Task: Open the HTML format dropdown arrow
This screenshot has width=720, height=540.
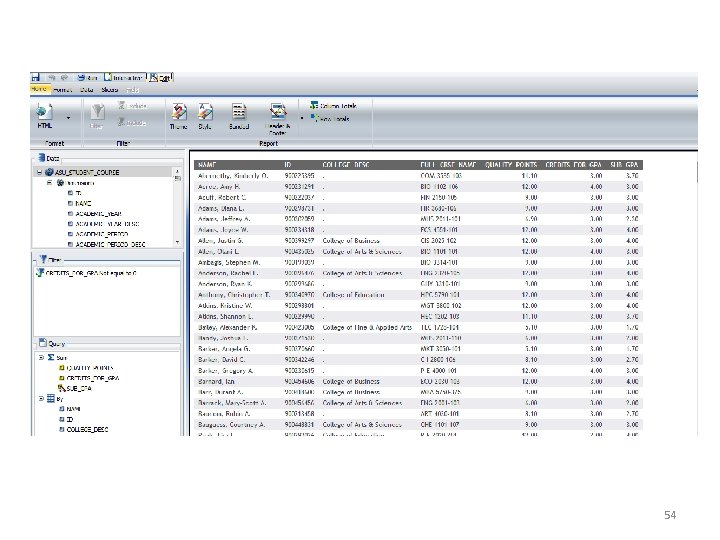Action: click(68, 118)
